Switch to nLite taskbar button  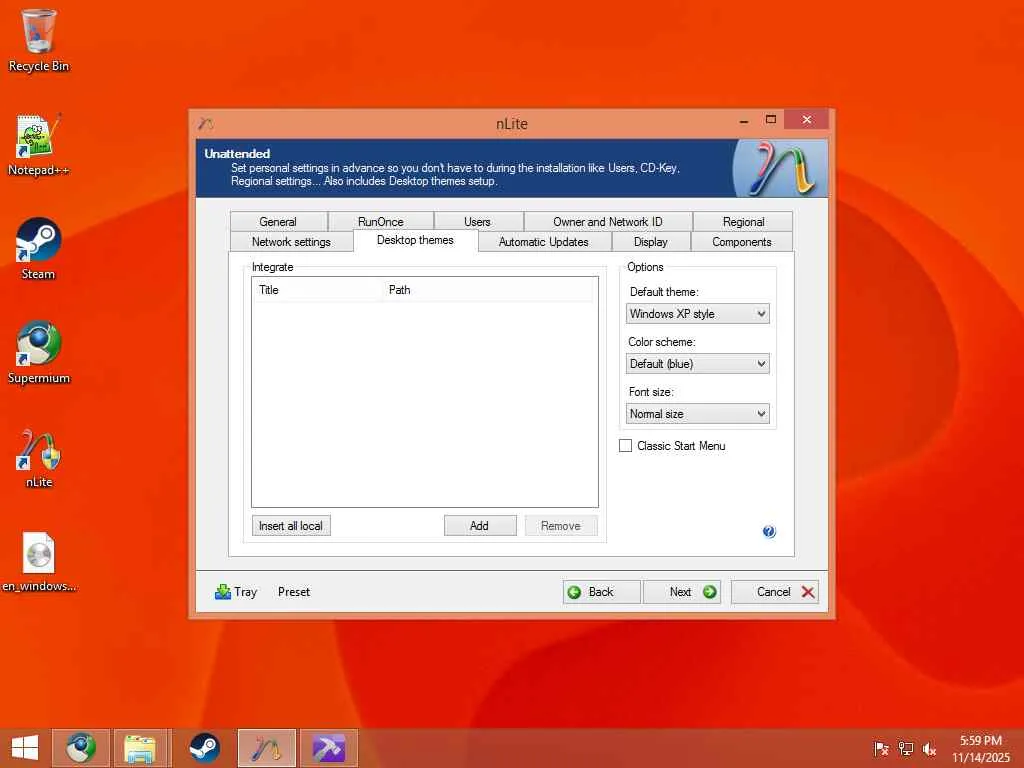pyautogui.click(x=266, y=748)
